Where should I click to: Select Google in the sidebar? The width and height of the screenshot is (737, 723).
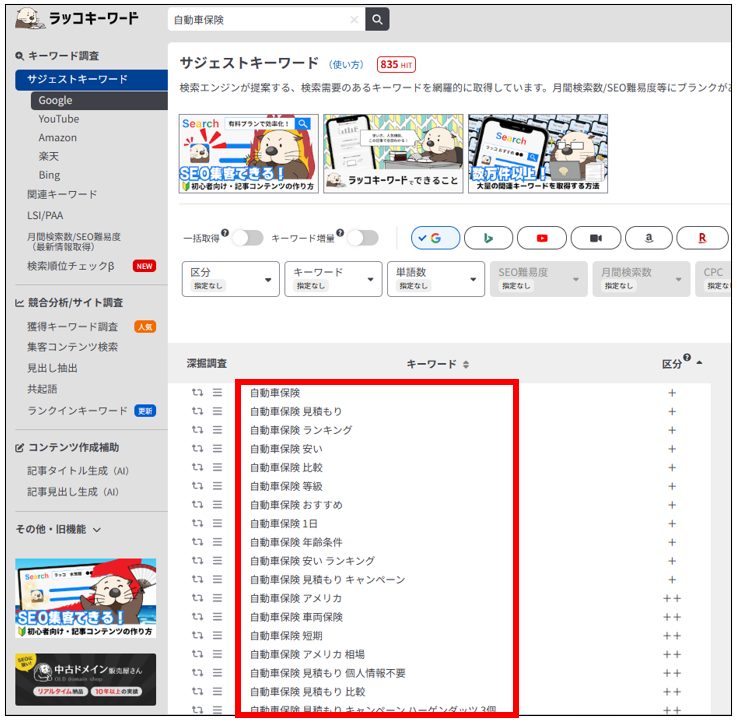tap(99, 101)
